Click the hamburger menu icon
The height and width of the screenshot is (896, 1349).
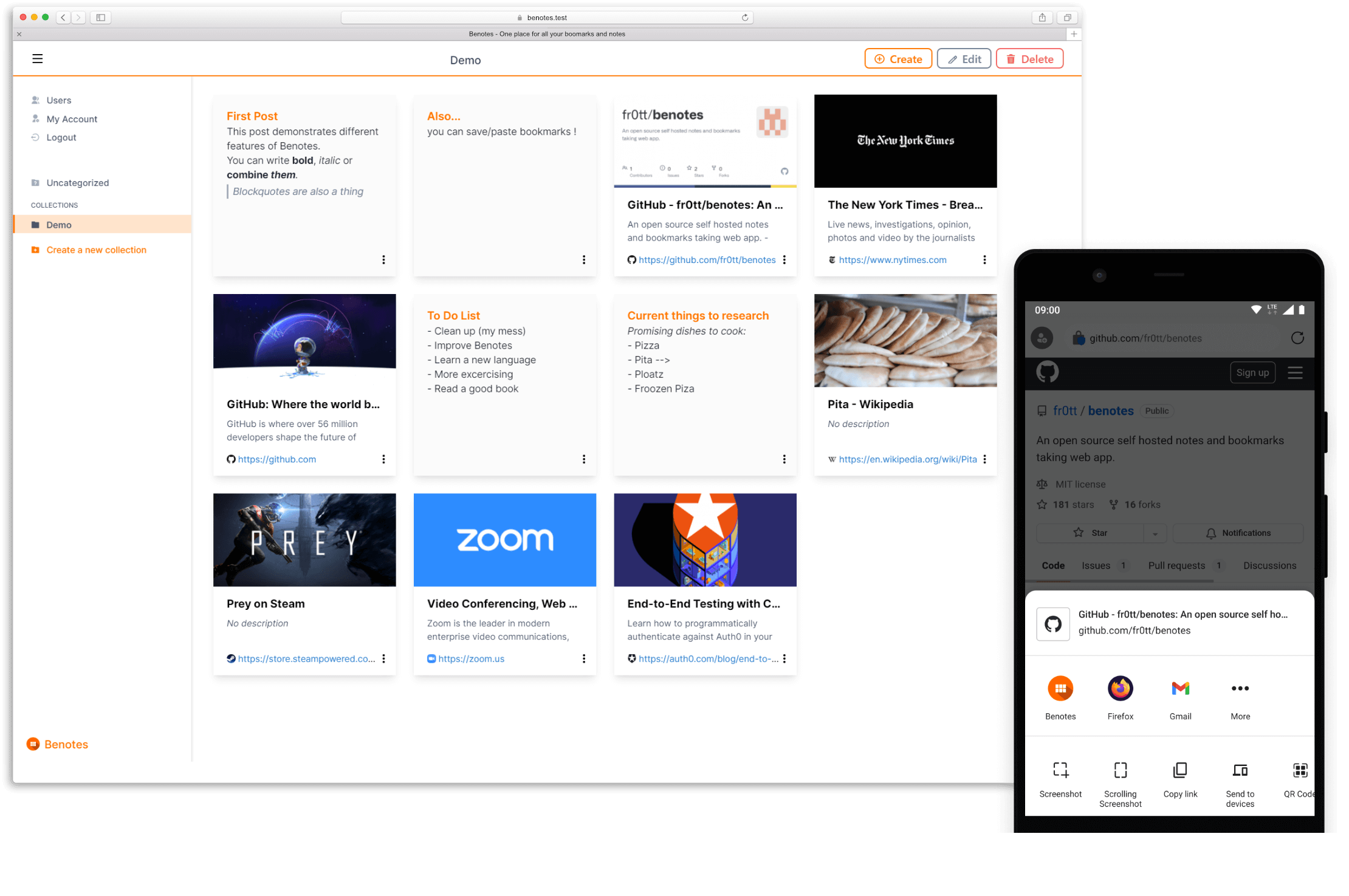[x=37, y=59]
